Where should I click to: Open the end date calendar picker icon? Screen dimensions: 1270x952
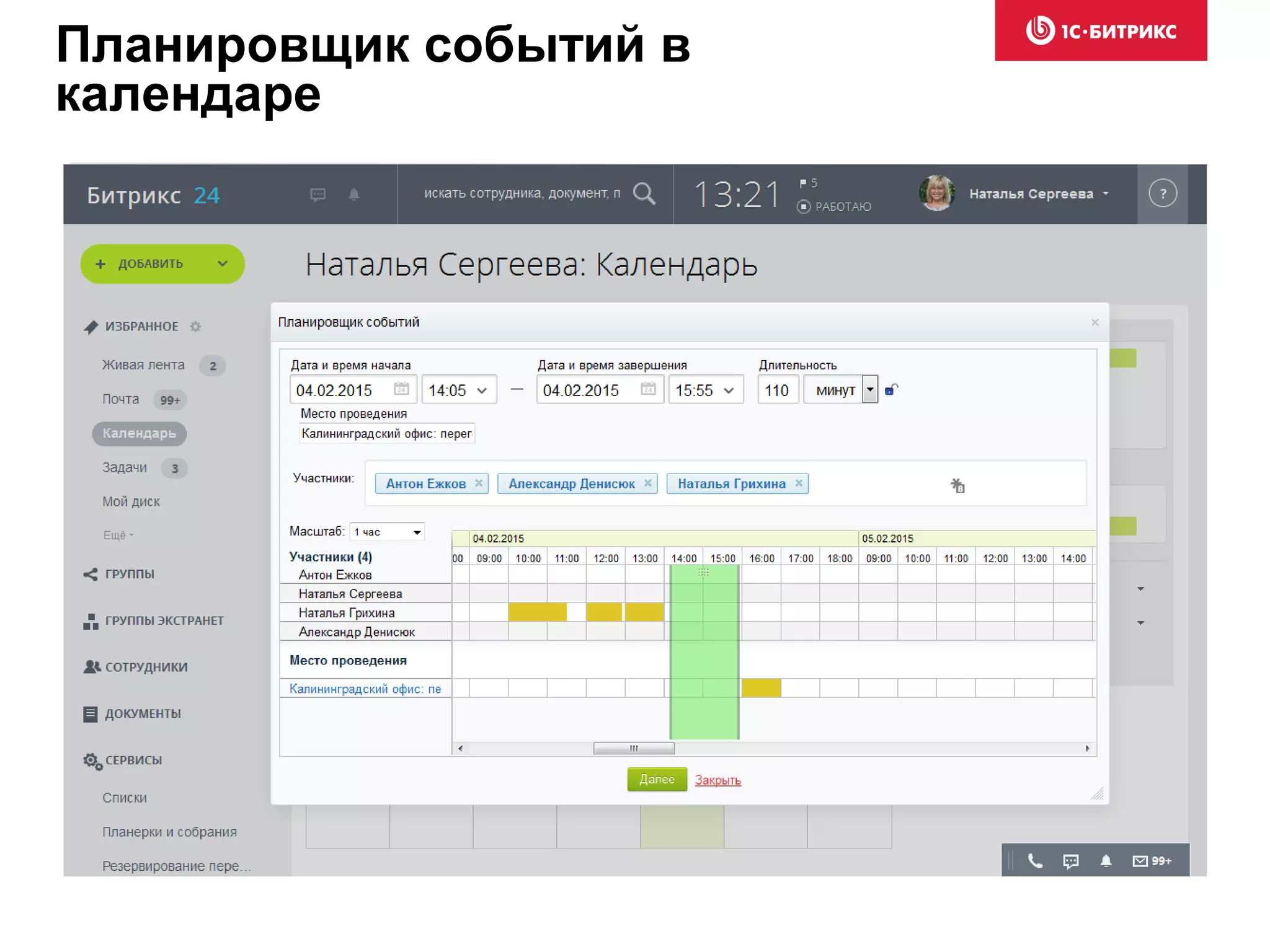point(648,389)
